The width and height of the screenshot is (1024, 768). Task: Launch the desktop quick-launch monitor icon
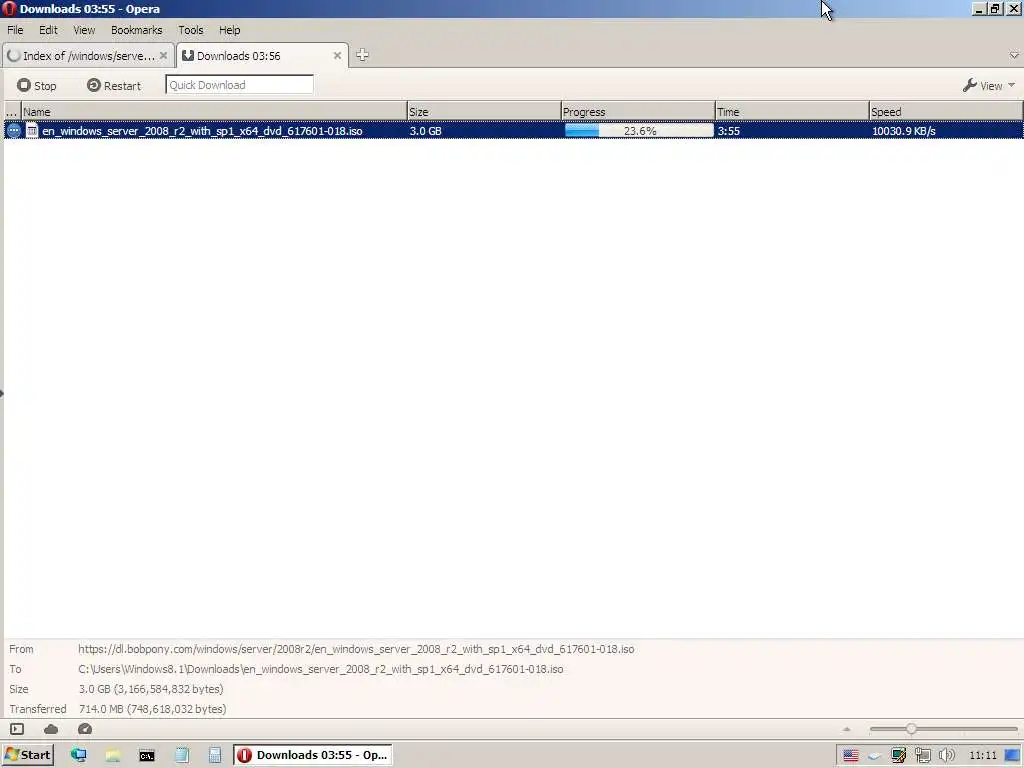[x=79, y=755]
